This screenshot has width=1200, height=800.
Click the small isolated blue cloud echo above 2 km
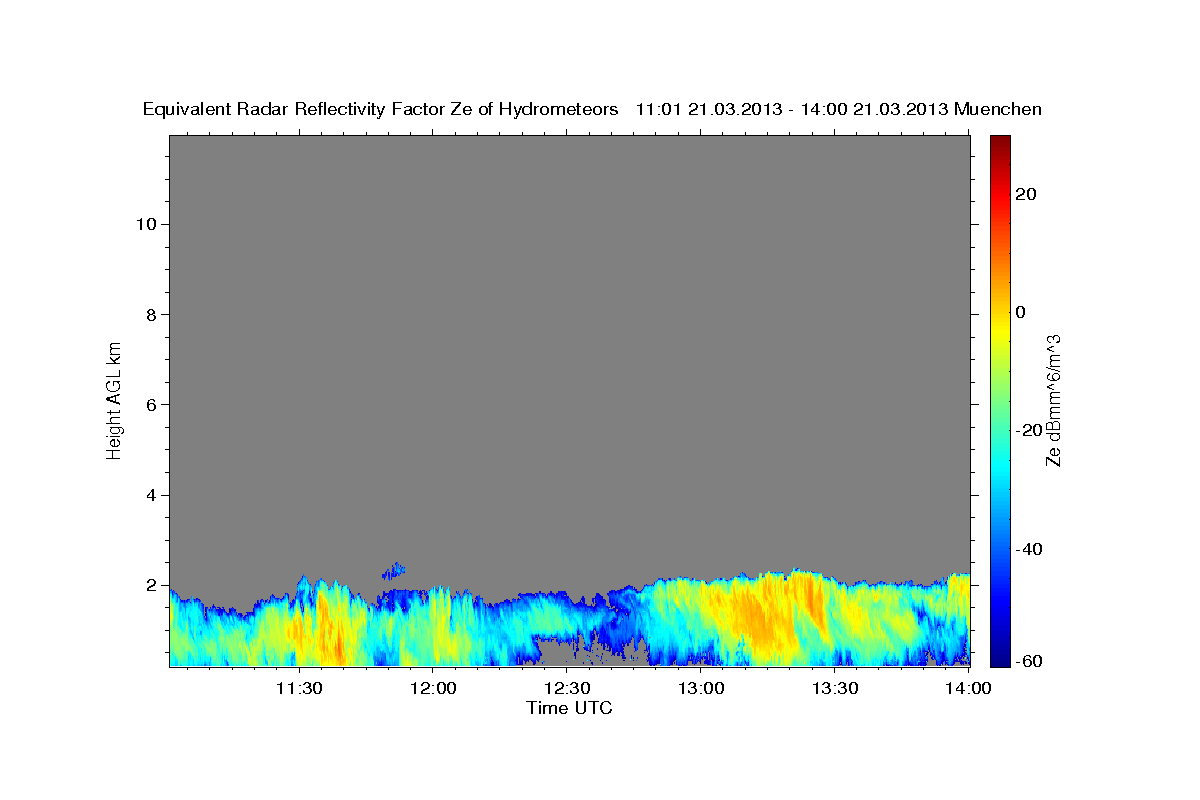(394, 571)
